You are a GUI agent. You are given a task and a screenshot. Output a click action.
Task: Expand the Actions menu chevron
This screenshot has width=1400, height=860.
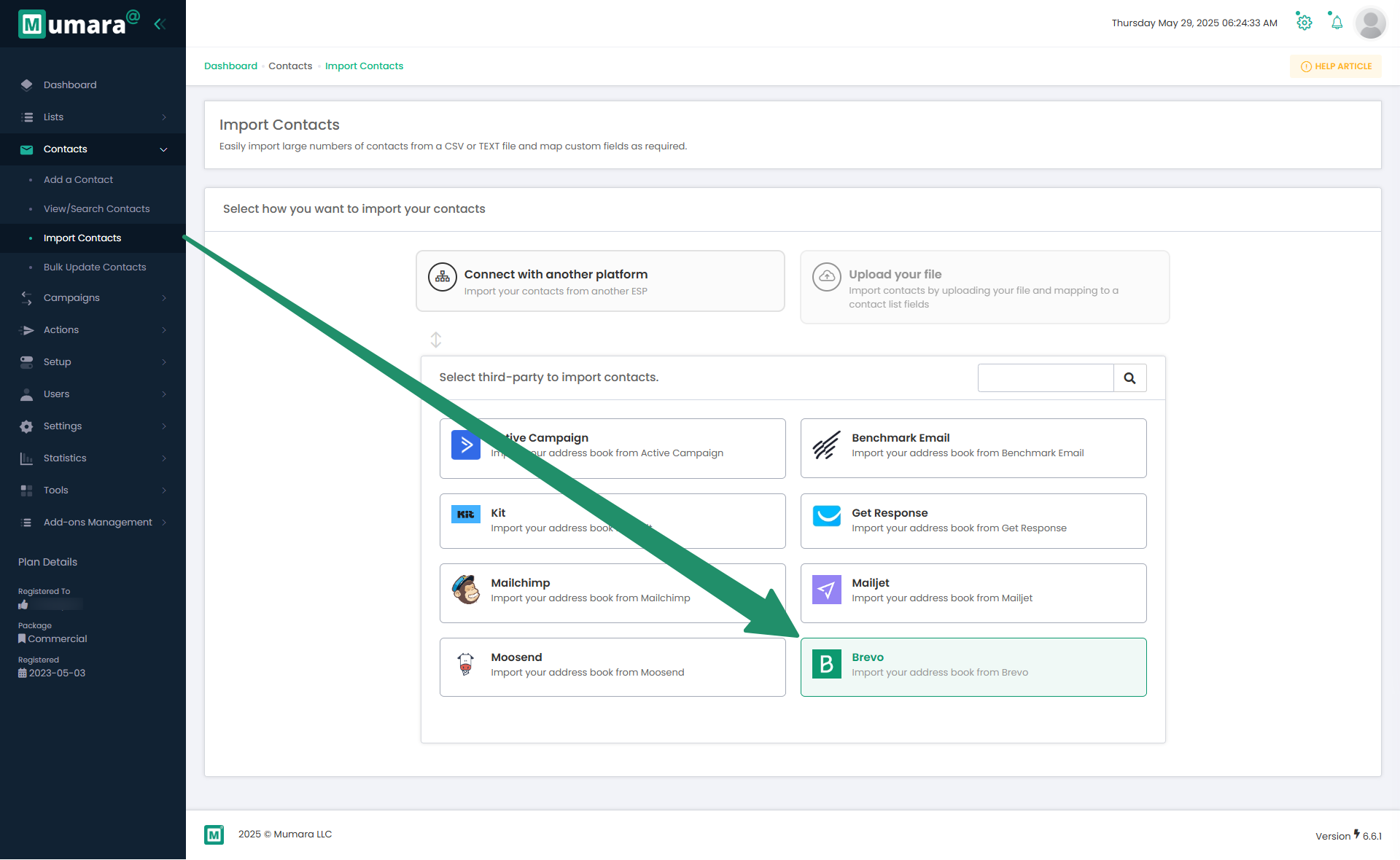click(x=164, y=330)
